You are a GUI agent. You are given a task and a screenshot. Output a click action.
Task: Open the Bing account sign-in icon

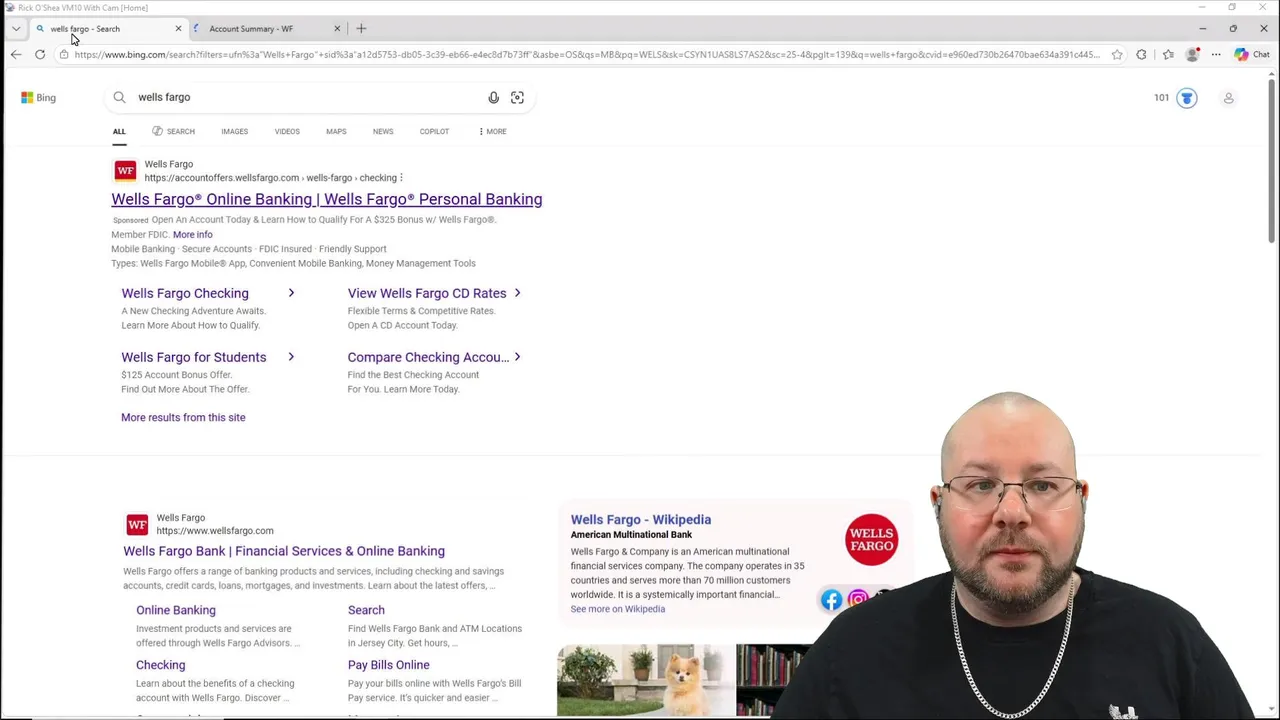pos(1228,98)
